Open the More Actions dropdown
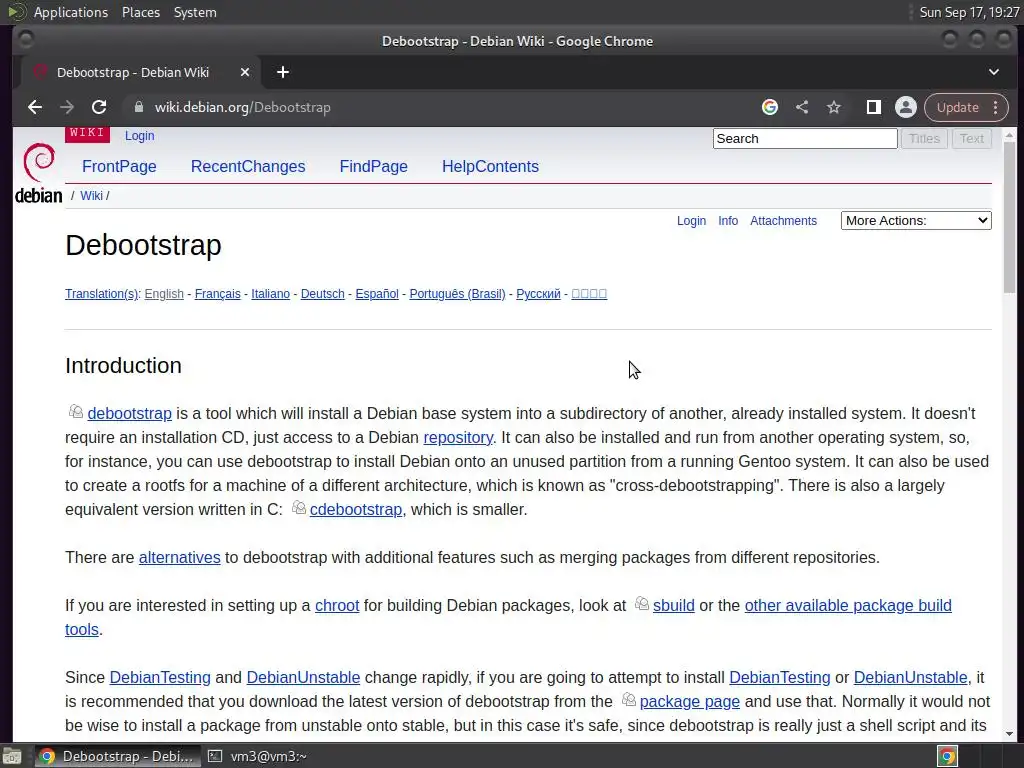1024x768 pixels. coord(916,221)
